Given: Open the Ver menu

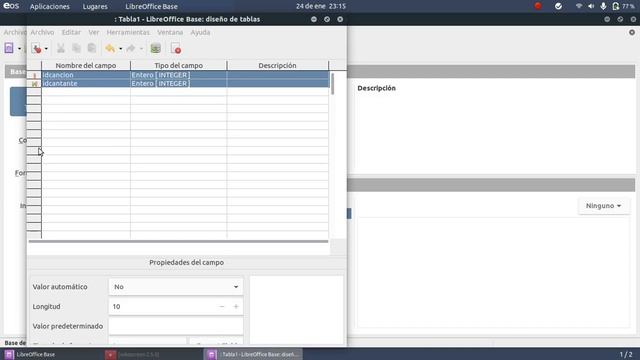Looking at the screenshot, I should [x=94, y=32].
